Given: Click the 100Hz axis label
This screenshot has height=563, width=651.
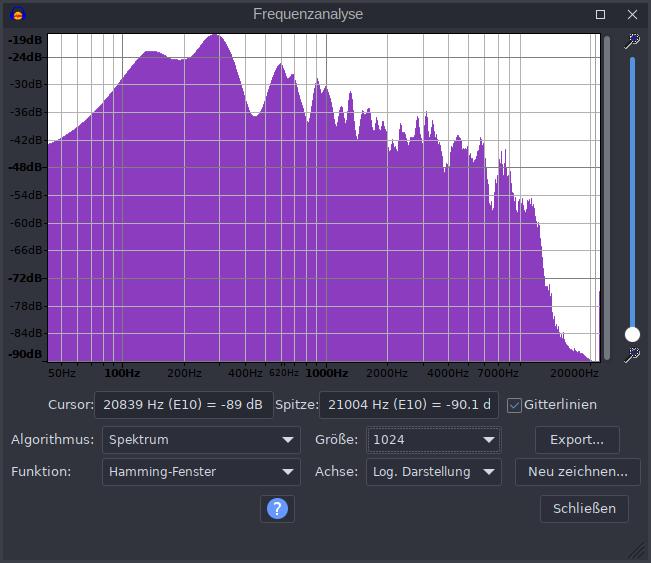Looking at the screenshot, I should [x=122, y=373].
